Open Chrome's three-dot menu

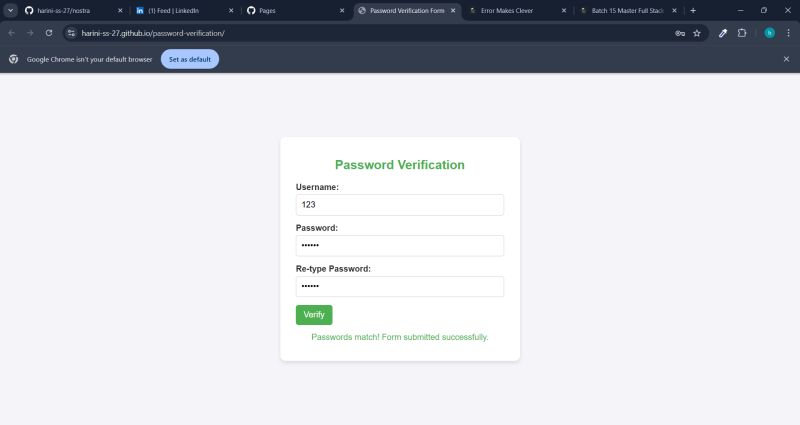click(x=788, y=33)
